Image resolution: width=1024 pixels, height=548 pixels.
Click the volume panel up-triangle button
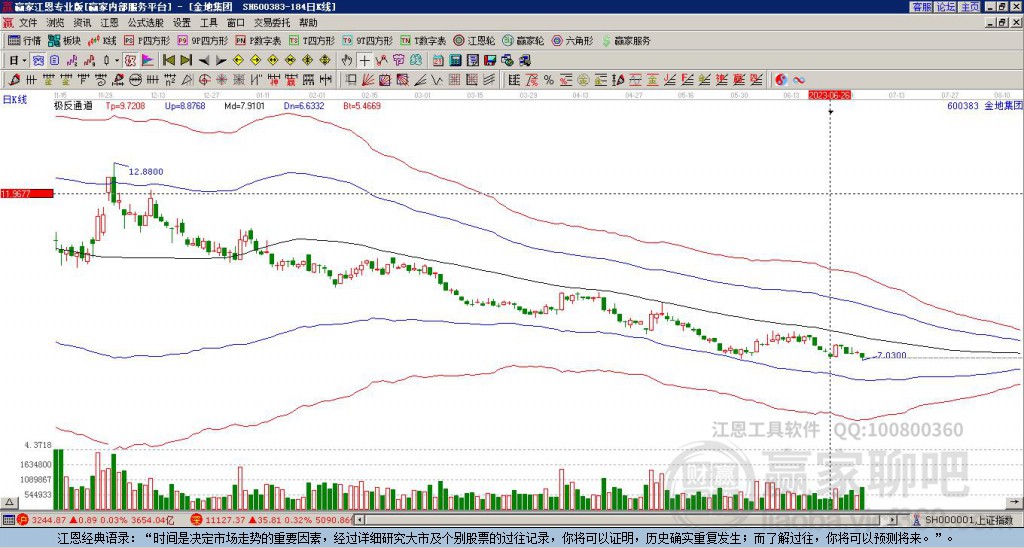(9, 502)
